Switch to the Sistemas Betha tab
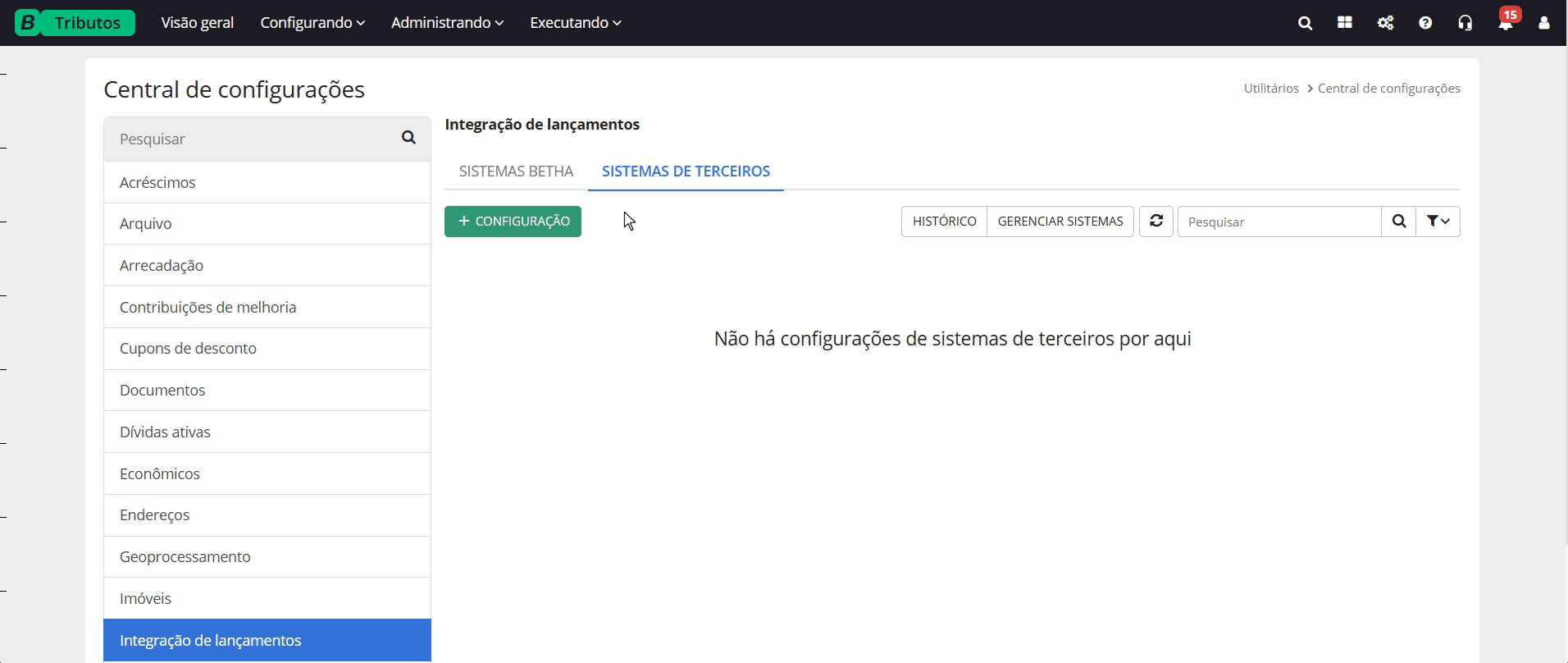Viewport: 1568px width, 663px height. 516,171
